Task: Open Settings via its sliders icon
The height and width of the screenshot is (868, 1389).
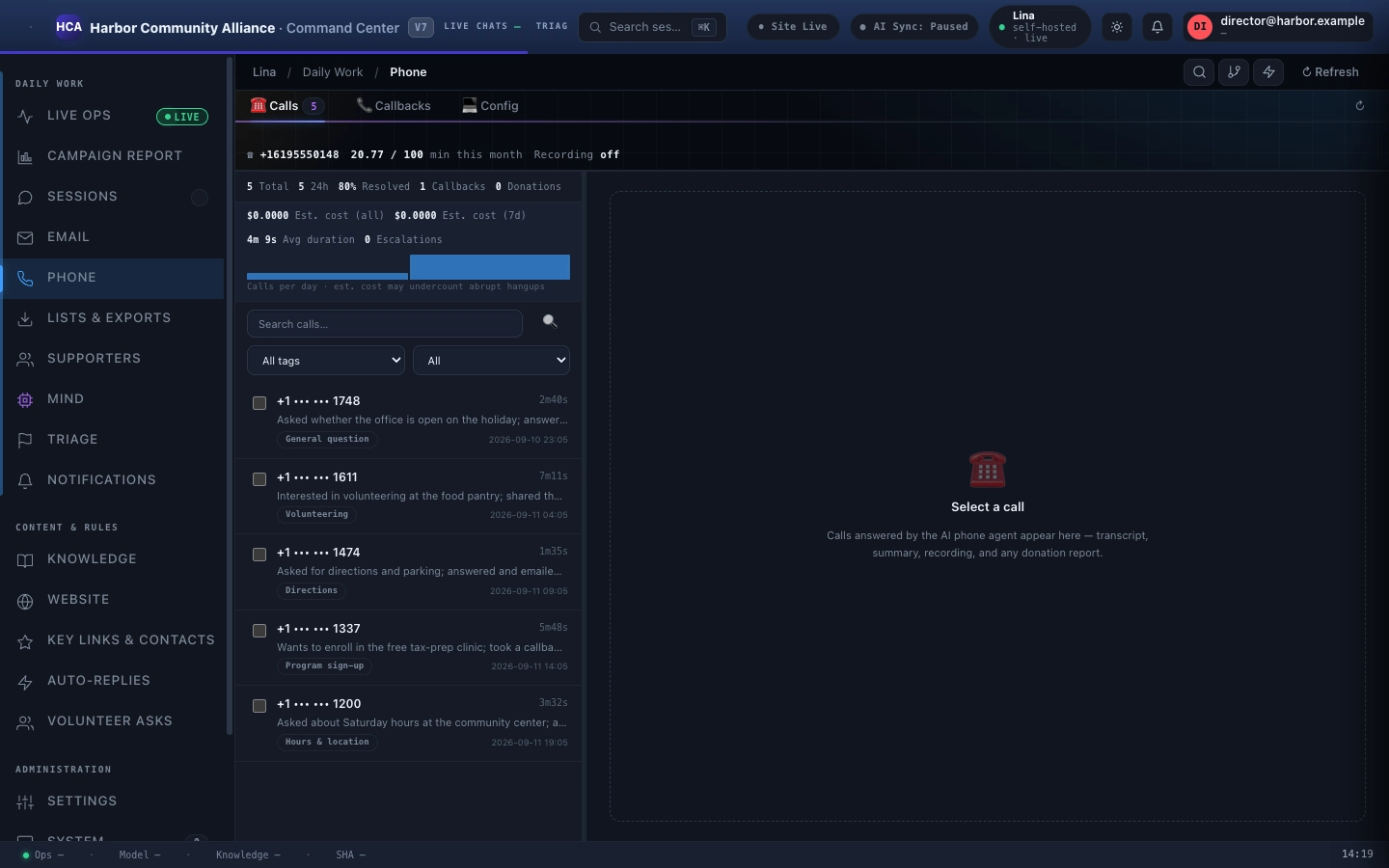Action: pyautogui.click(x=25, y=801)
